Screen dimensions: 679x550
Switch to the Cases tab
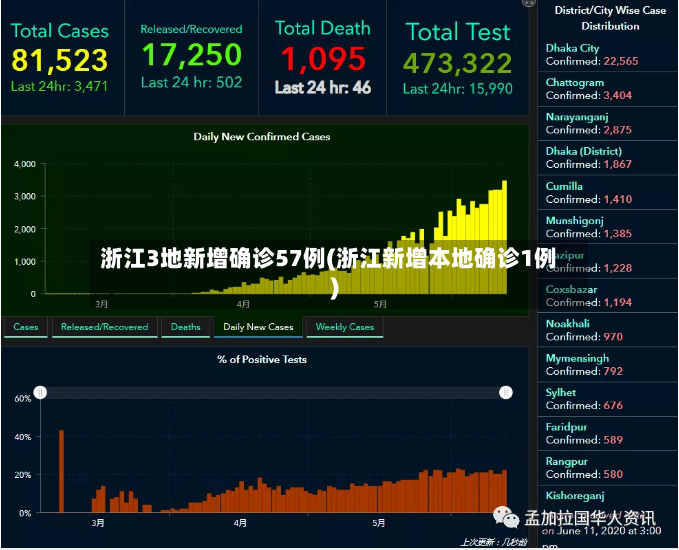26,327
